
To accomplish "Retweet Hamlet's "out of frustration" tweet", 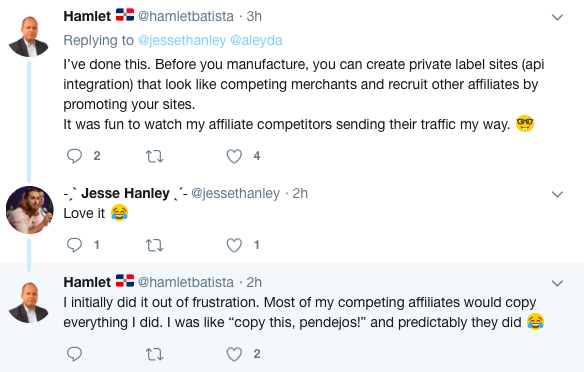I will 154,354.
